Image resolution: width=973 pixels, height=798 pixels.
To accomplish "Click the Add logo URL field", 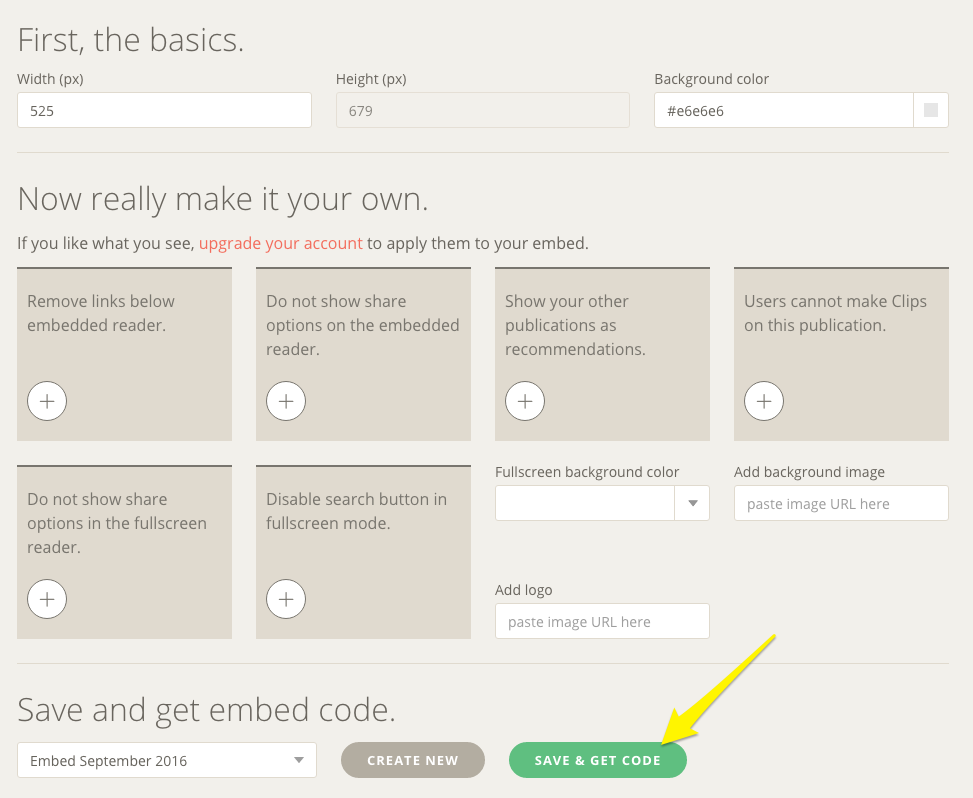I will [x=602, y=621].
